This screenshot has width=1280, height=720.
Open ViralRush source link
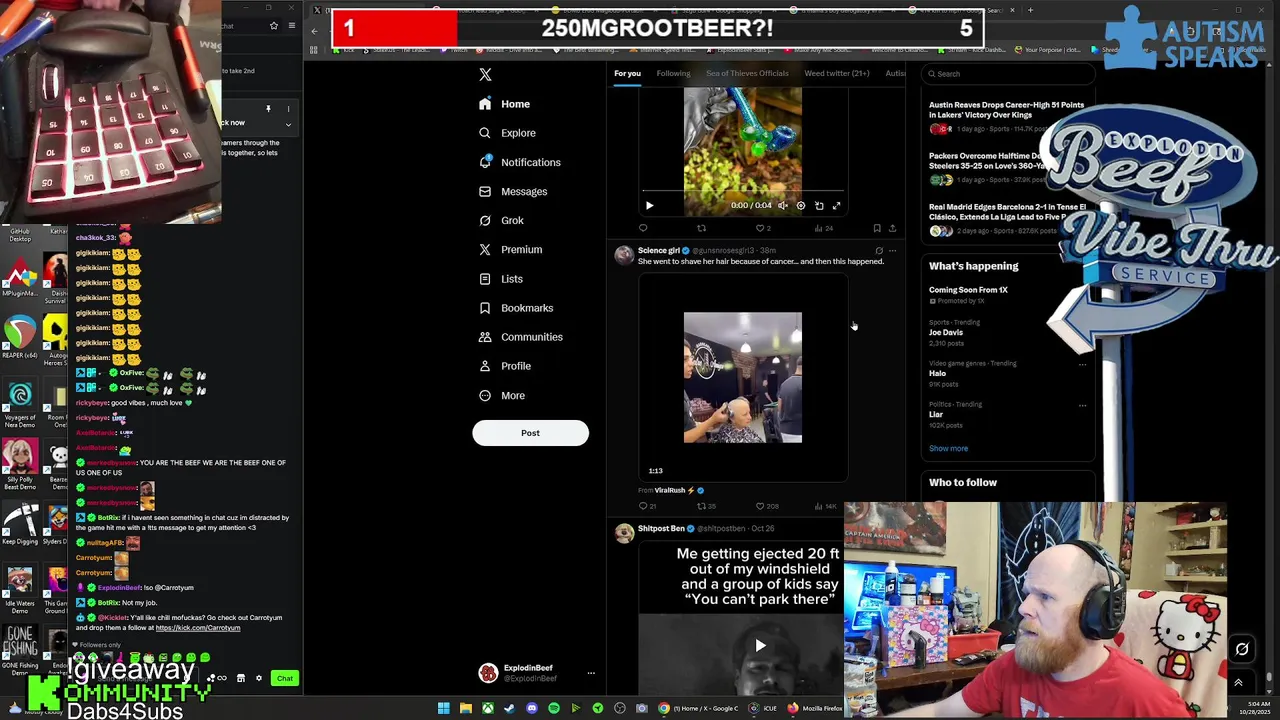(x=670, y=490)
